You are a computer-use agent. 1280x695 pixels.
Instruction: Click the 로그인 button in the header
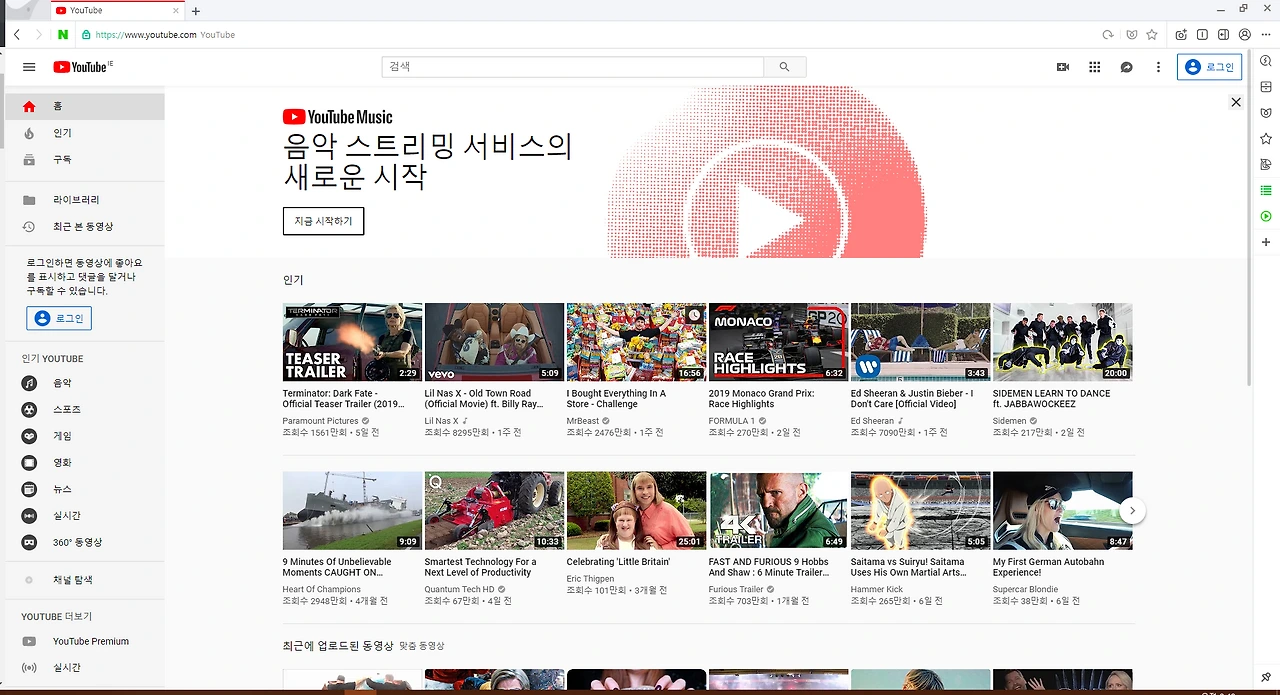(1210, 67)
